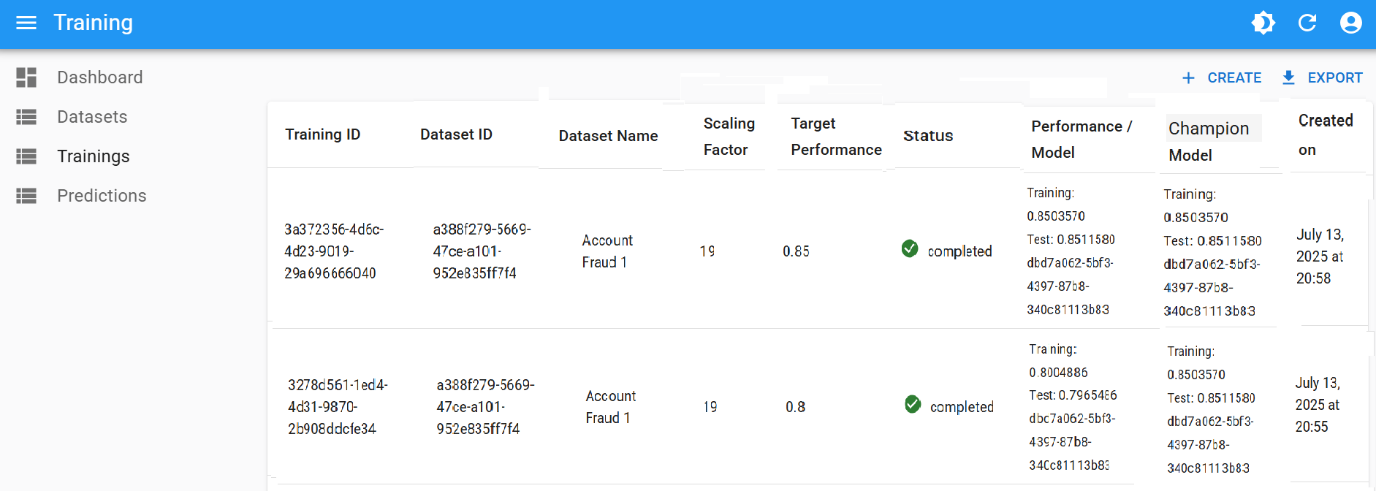Open training row 3278d561-1ed4

(x=337, y=407)
